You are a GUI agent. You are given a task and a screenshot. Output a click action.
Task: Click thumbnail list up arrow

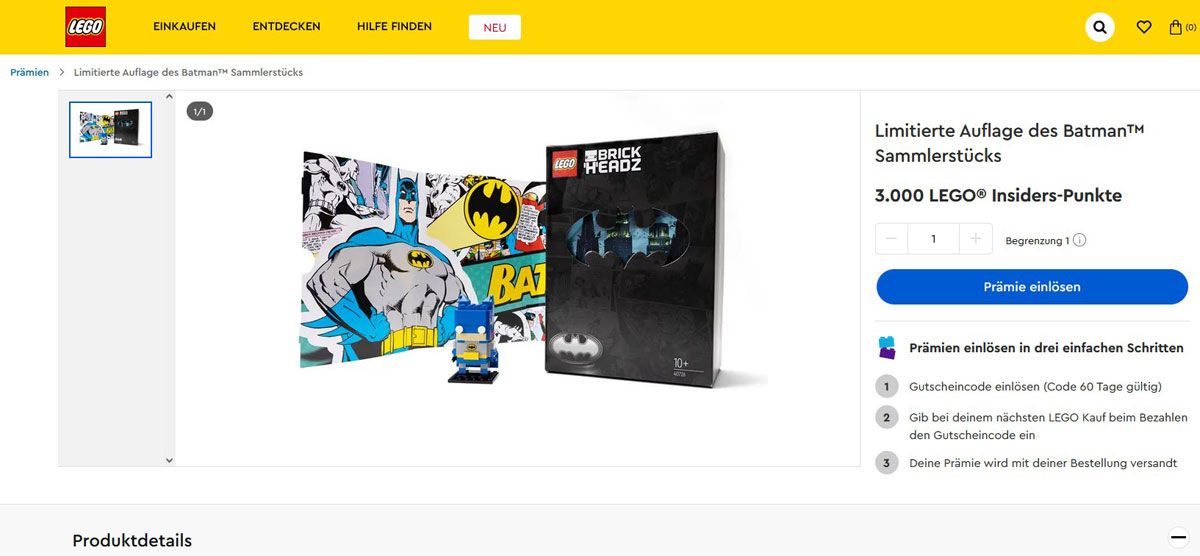pos(169,98)
